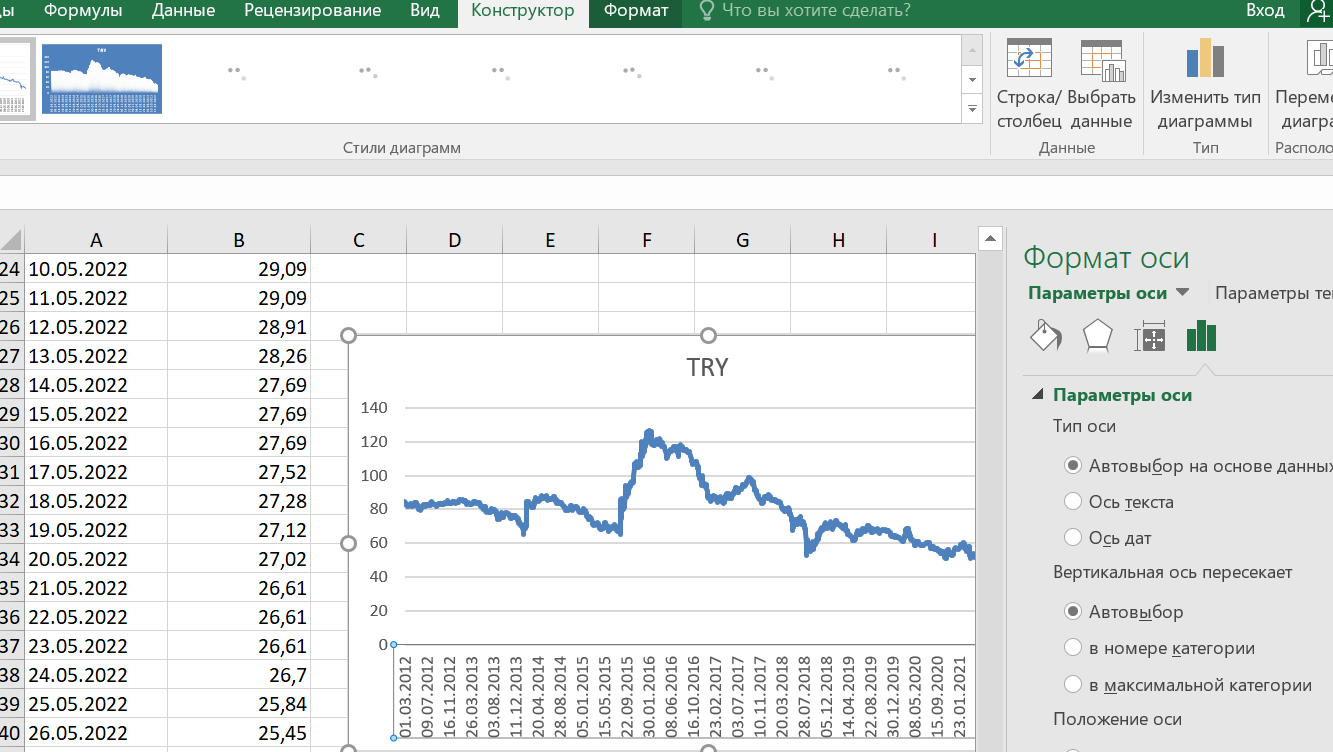This screenshot has height=752, width=1333.
Task: Click the worksheet scroll up arrow
Action: coord(990,239)
